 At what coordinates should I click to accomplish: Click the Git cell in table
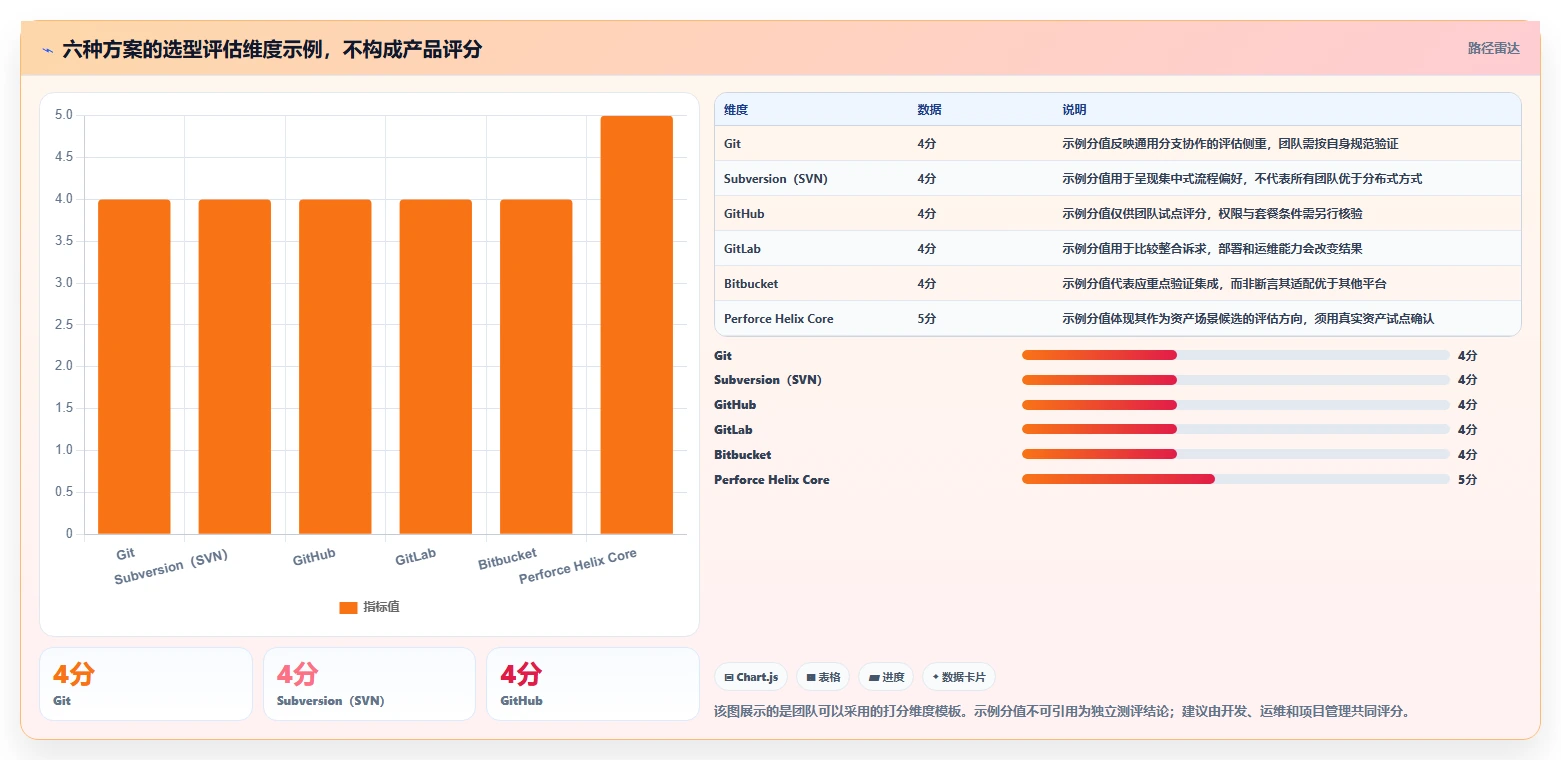[732, 143]
